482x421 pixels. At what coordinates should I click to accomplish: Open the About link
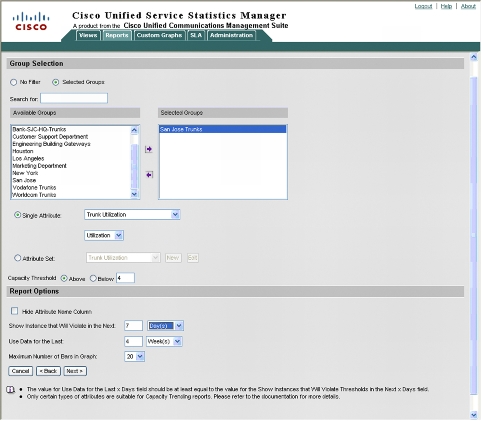(x=468, y=6)
